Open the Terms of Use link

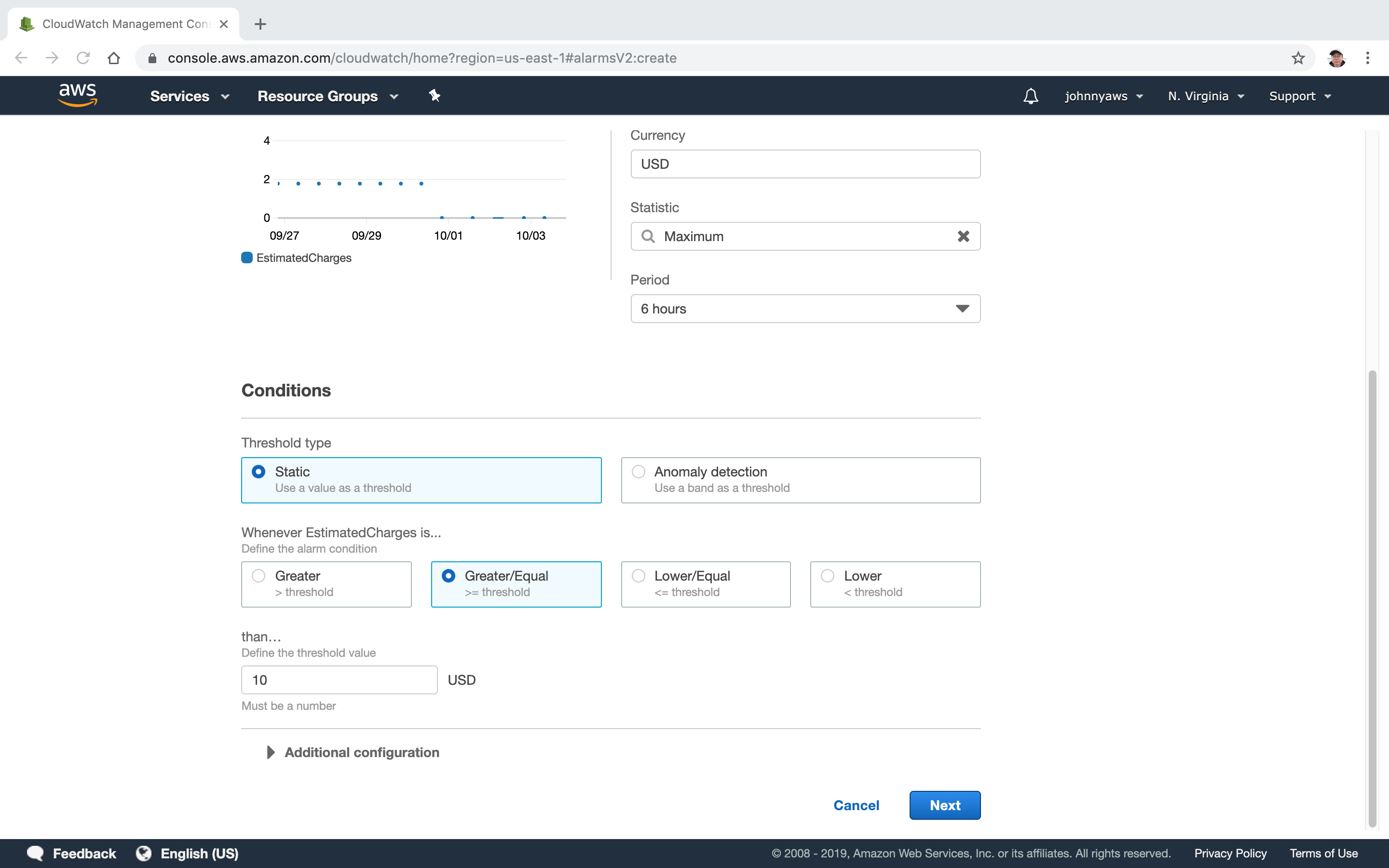point(1323,853)
